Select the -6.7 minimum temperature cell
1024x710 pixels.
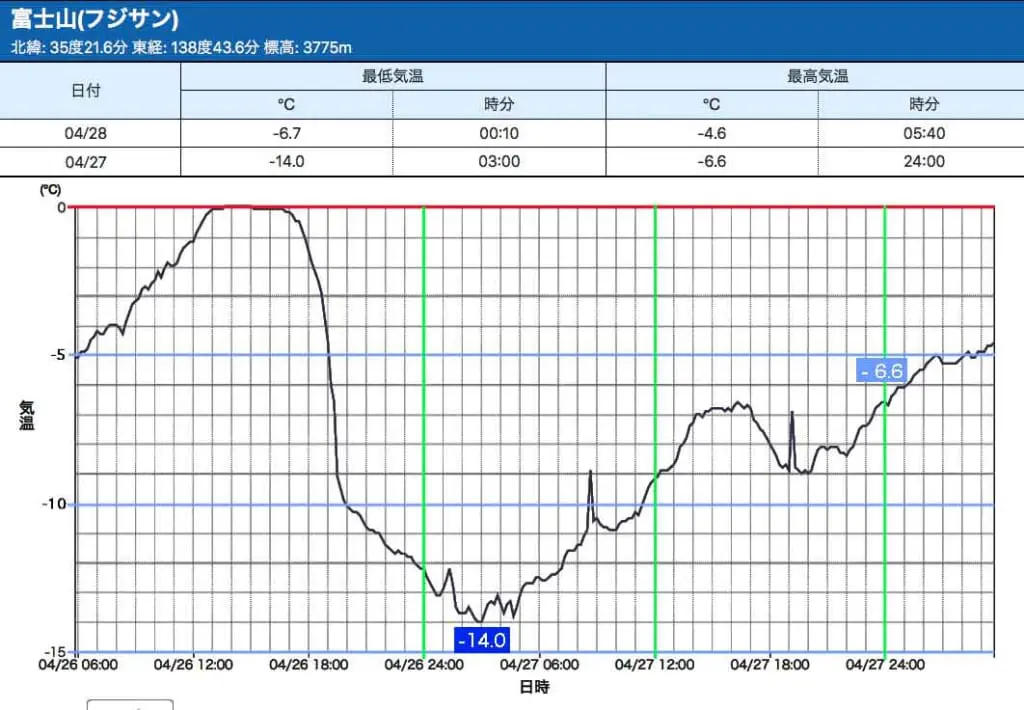click(x=287, y=133)
